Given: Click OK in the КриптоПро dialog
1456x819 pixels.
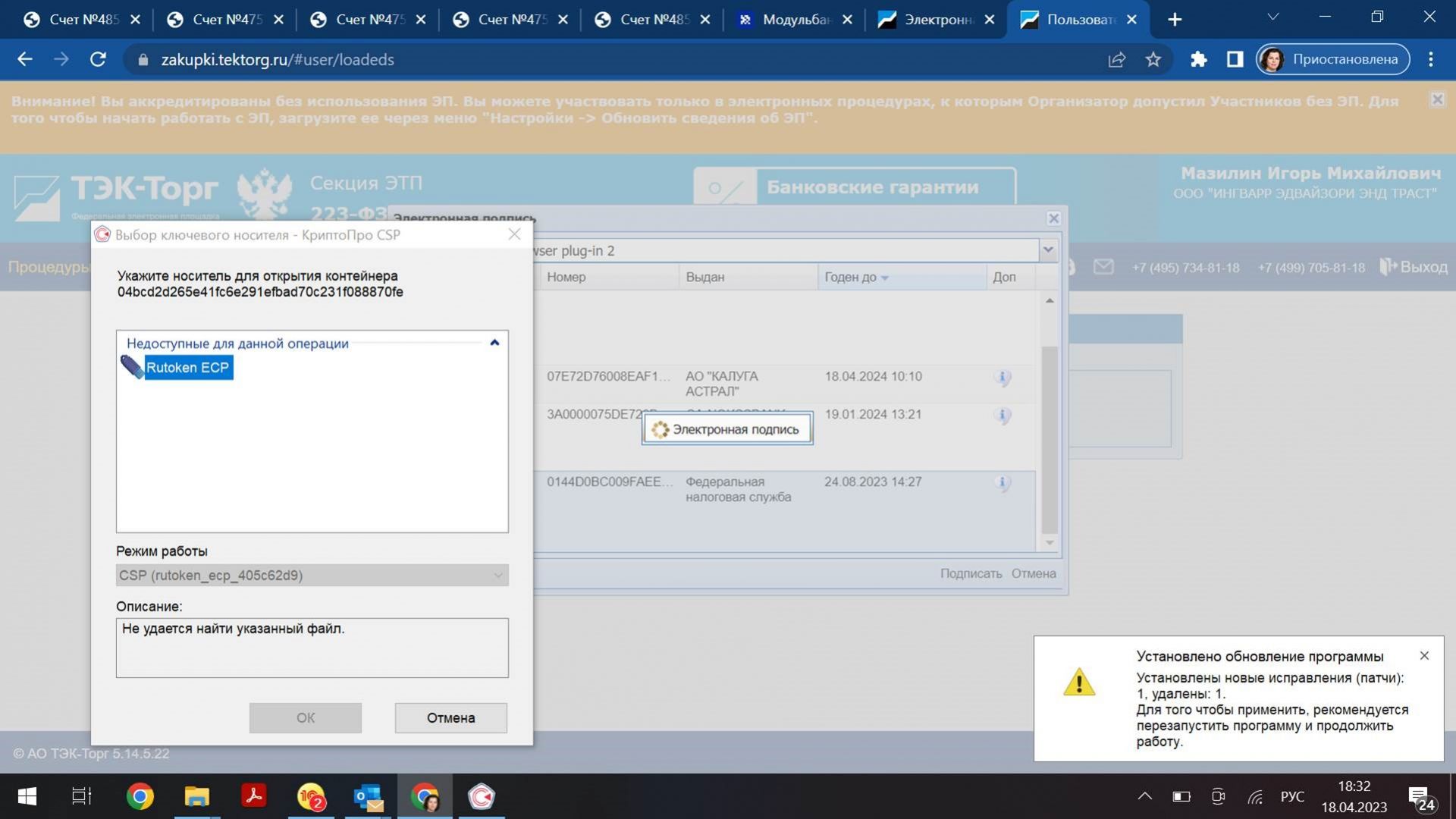Looking at the screenshot, I should click(305, 717).
